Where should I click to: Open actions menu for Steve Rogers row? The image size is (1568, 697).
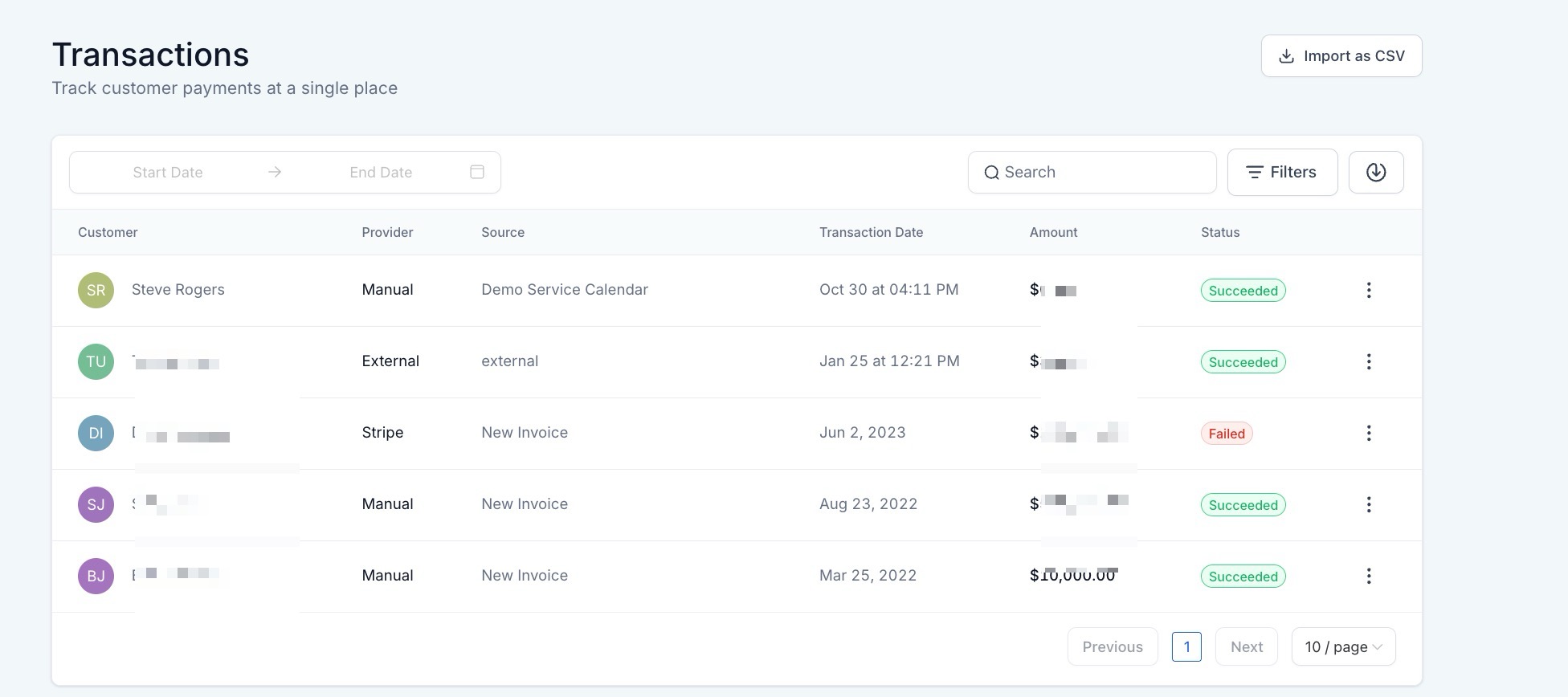1369,291
